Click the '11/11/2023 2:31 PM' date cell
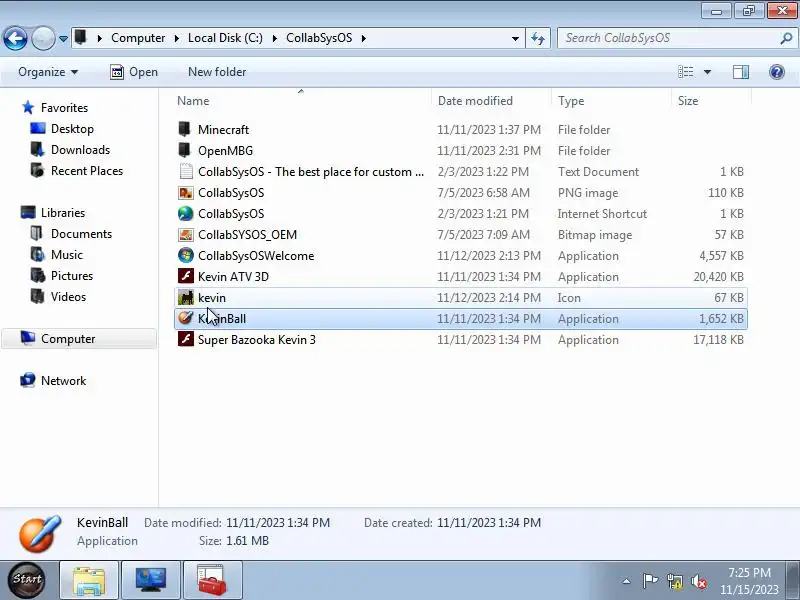 tap(489, 151)
